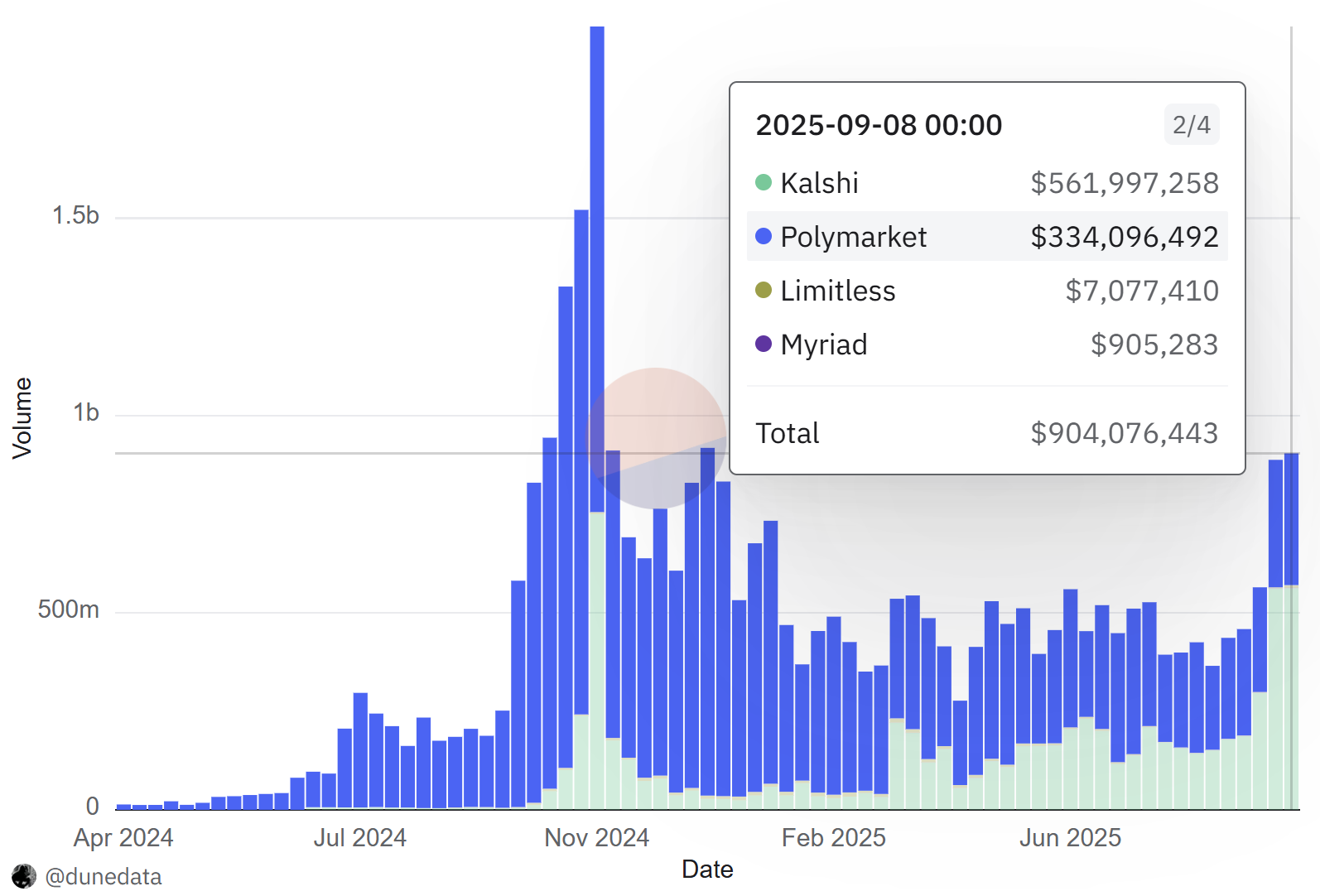Click the Polymarket blue legend dot
Image resolution: width=1320 pixels, height=896 pixels.
pyautogui.click(x=764, y=236)
